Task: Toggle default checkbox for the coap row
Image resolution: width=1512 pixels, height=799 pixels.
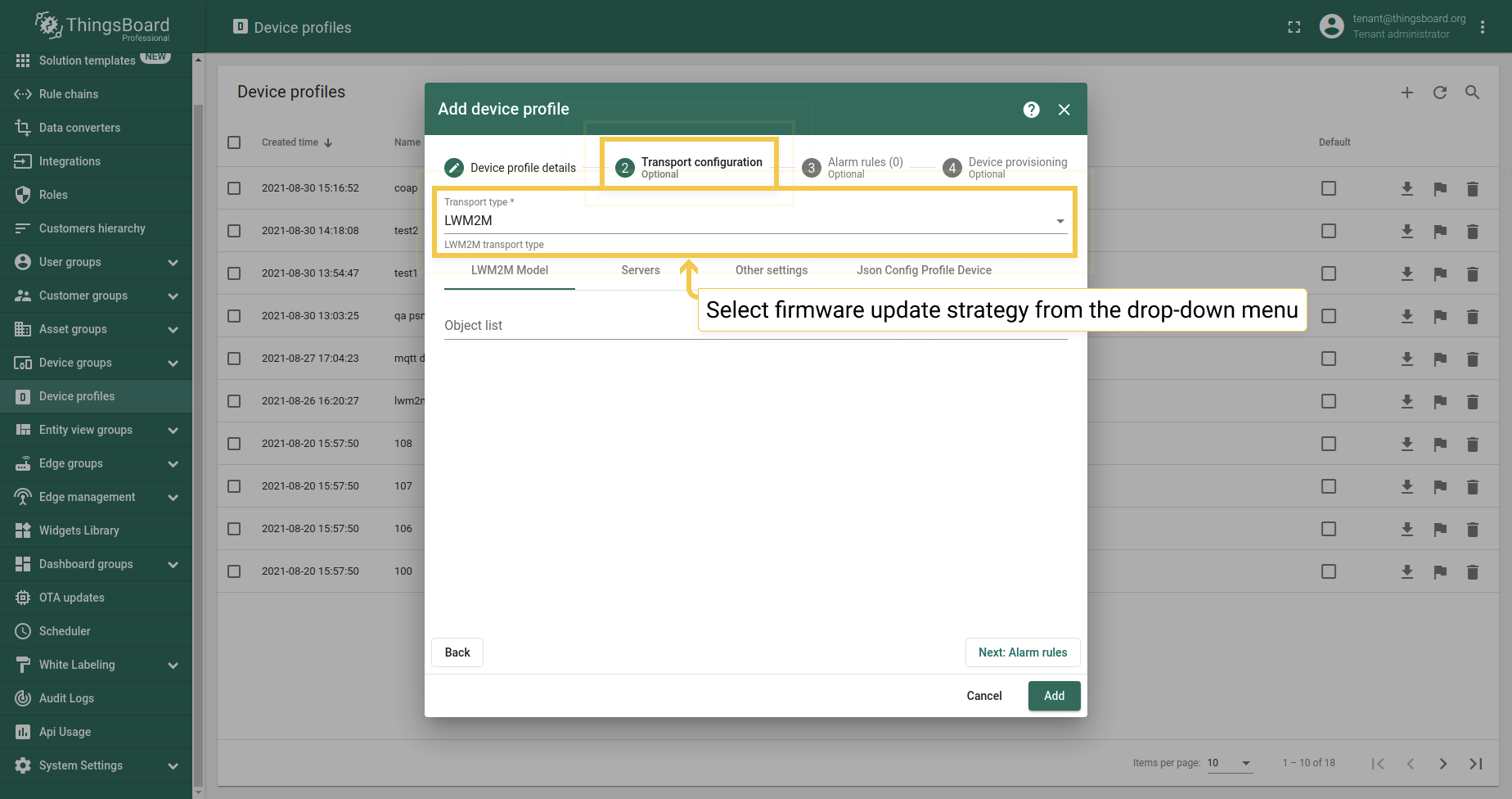Action: 1329,188
